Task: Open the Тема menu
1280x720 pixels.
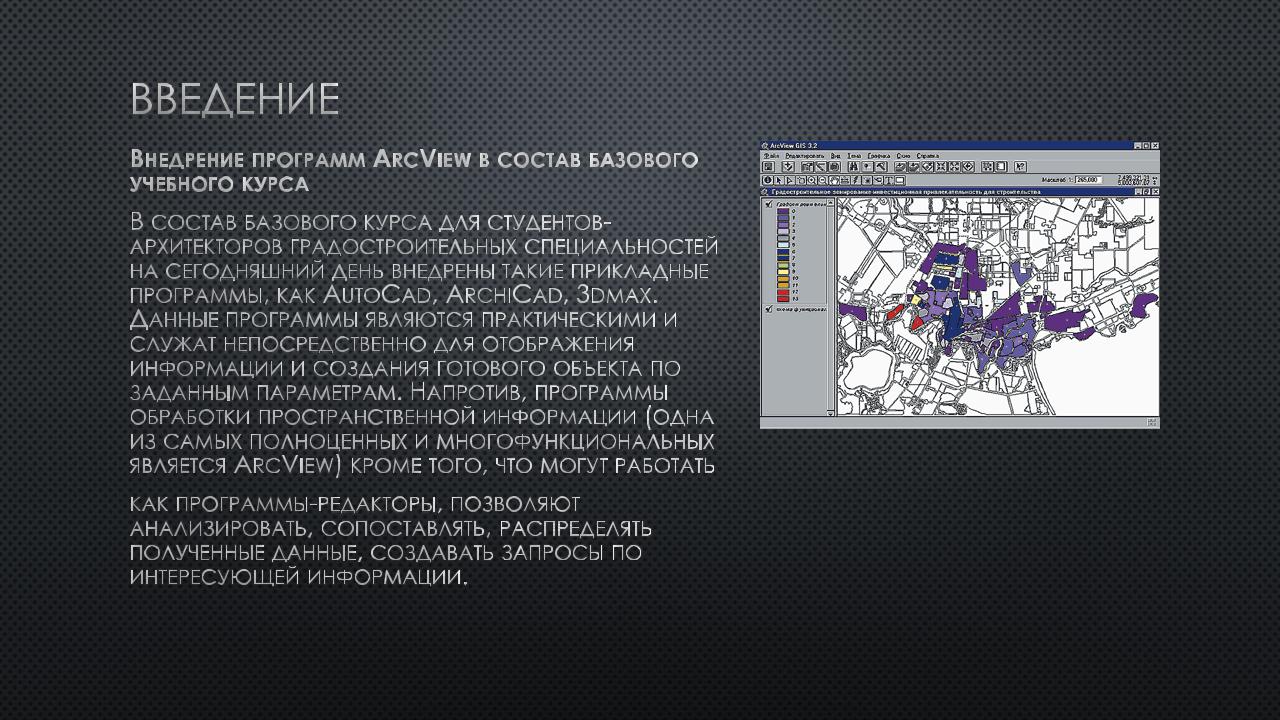Action: 854,156
